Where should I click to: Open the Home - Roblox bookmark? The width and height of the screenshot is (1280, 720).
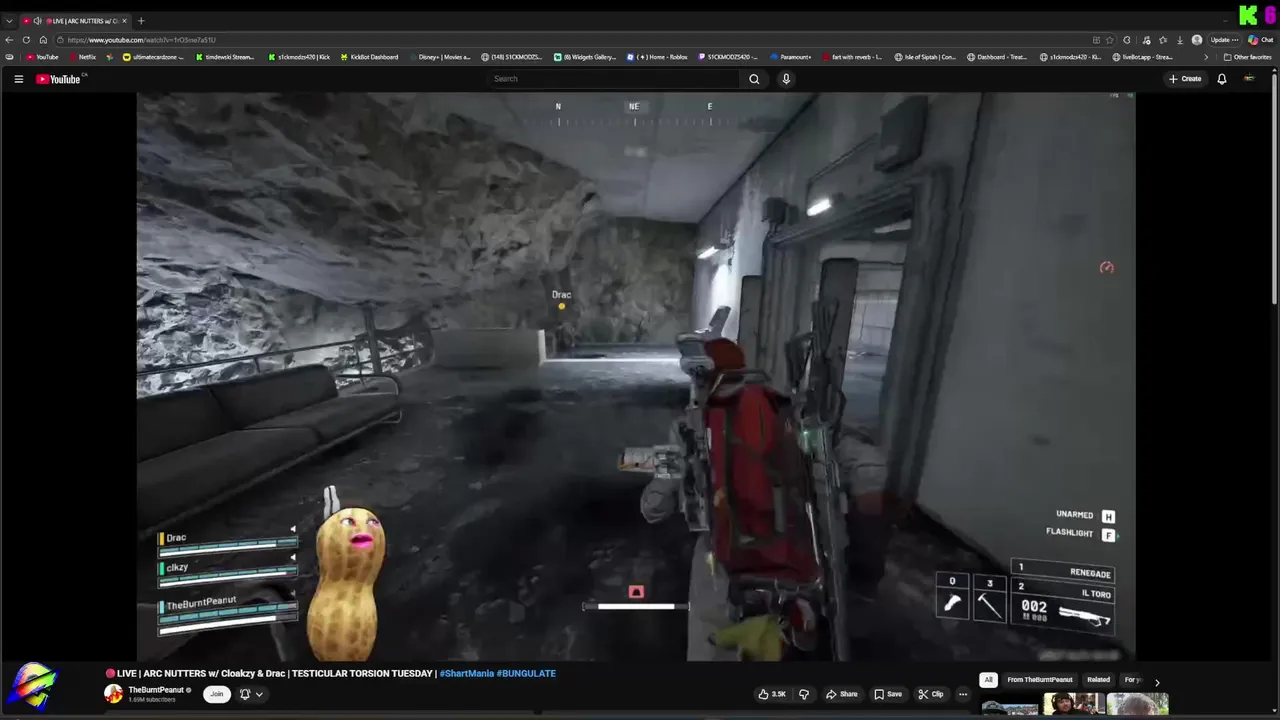pos(657,57)
